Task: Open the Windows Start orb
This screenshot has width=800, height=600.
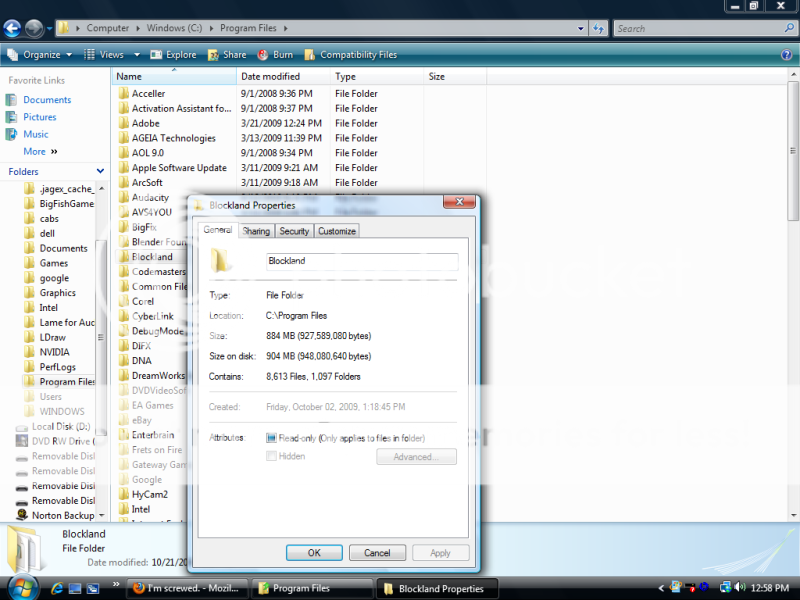Action: [x=21, y=588]
